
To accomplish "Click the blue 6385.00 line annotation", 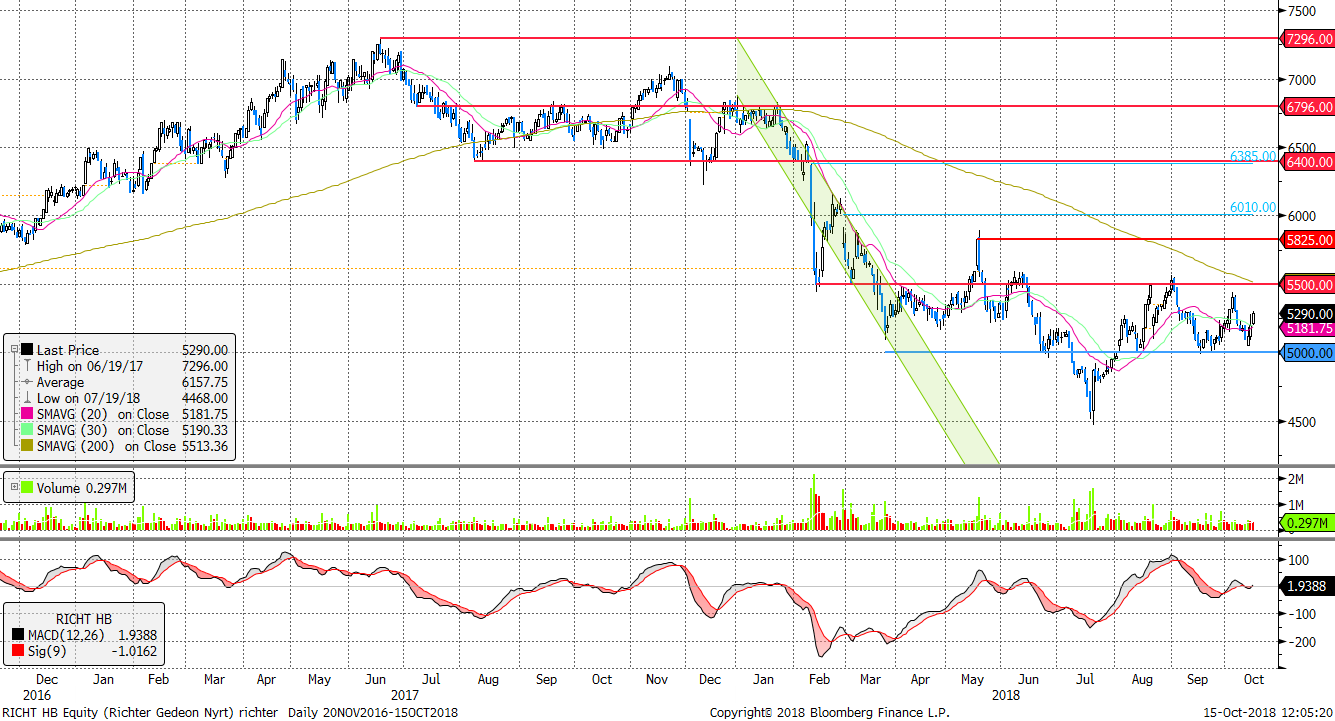I will (x=1253, y=156).
